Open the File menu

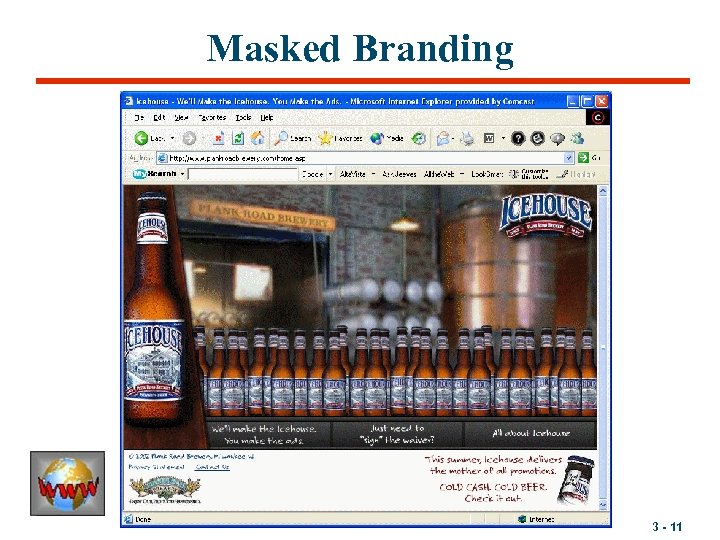point(139,118)
